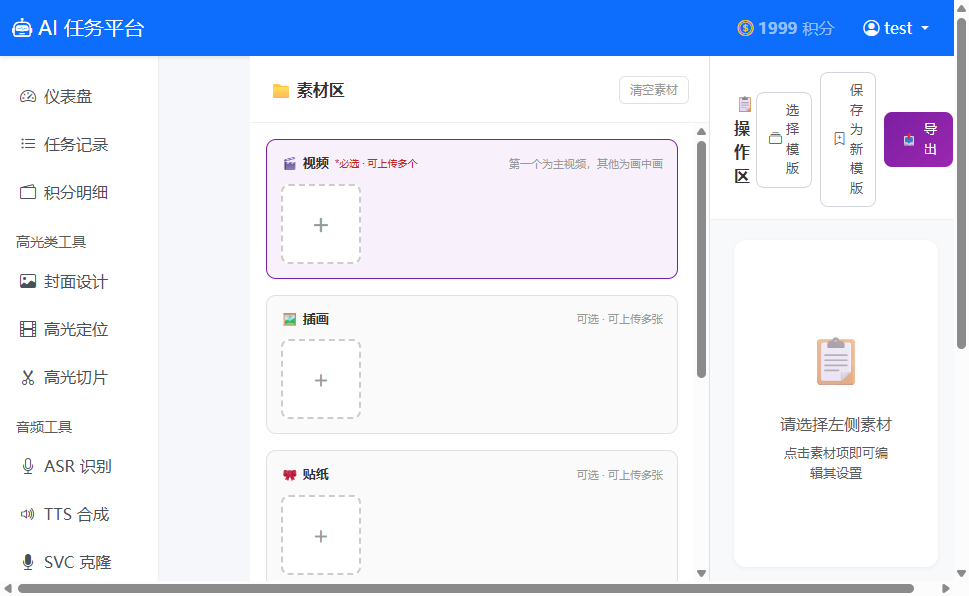
Task: Click the 请选择左侧素材 text
Action: coord(836,425)
